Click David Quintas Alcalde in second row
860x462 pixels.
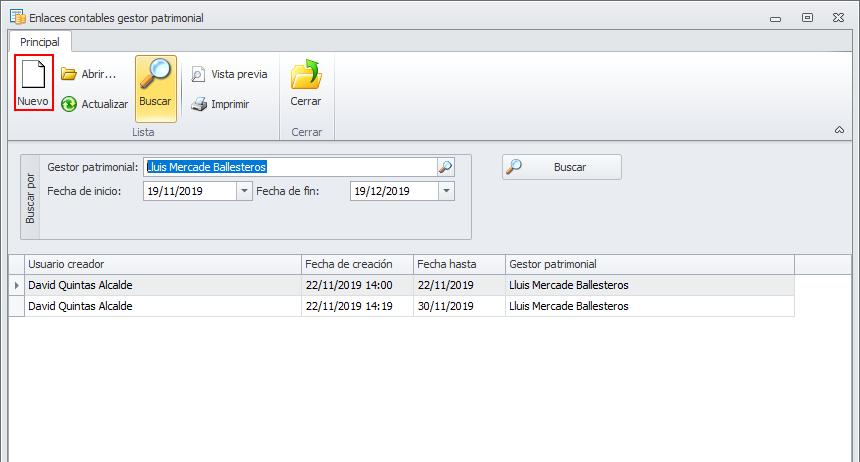[80, 306]
